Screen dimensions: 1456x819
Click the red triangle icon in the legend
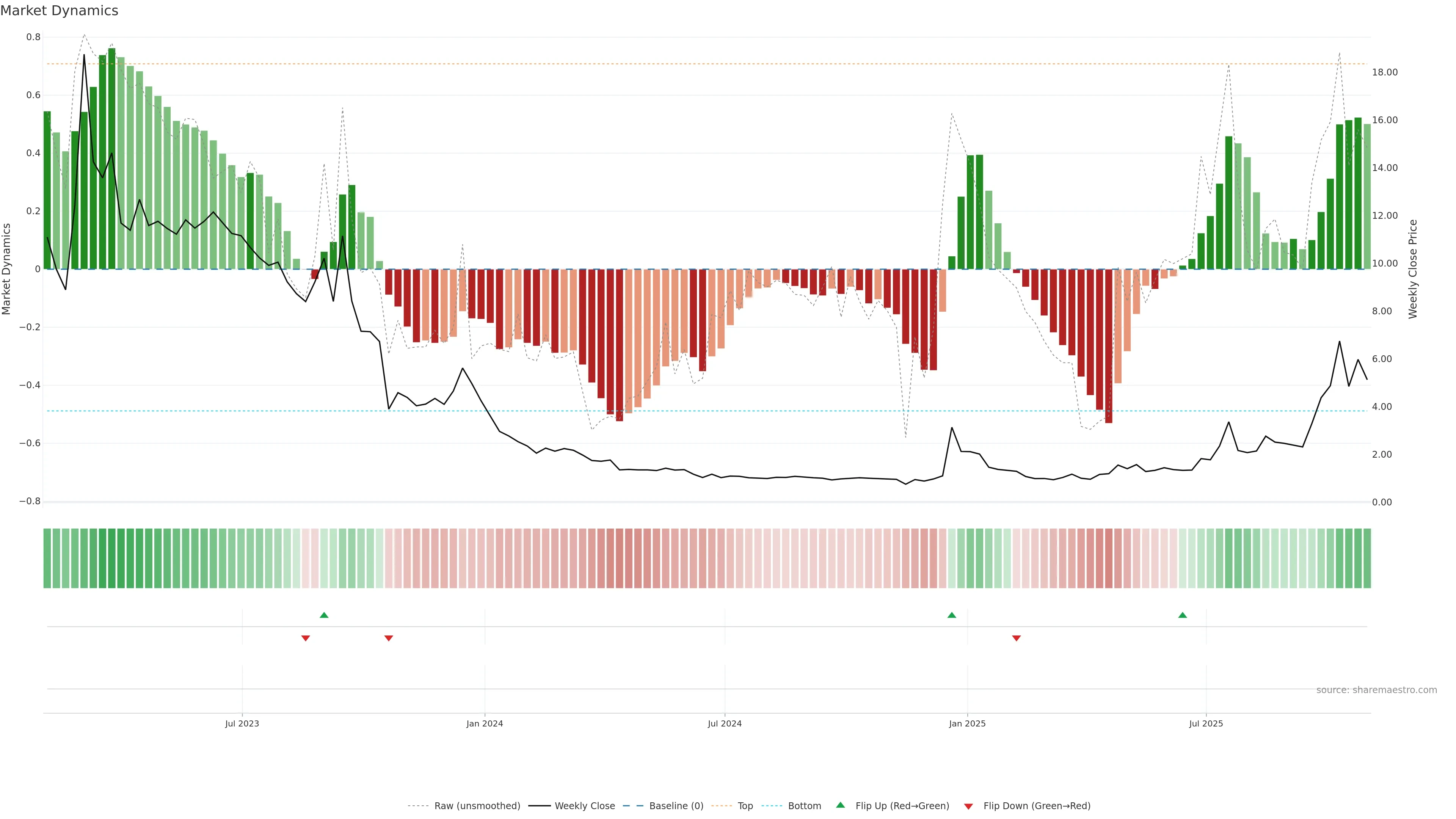968,806
